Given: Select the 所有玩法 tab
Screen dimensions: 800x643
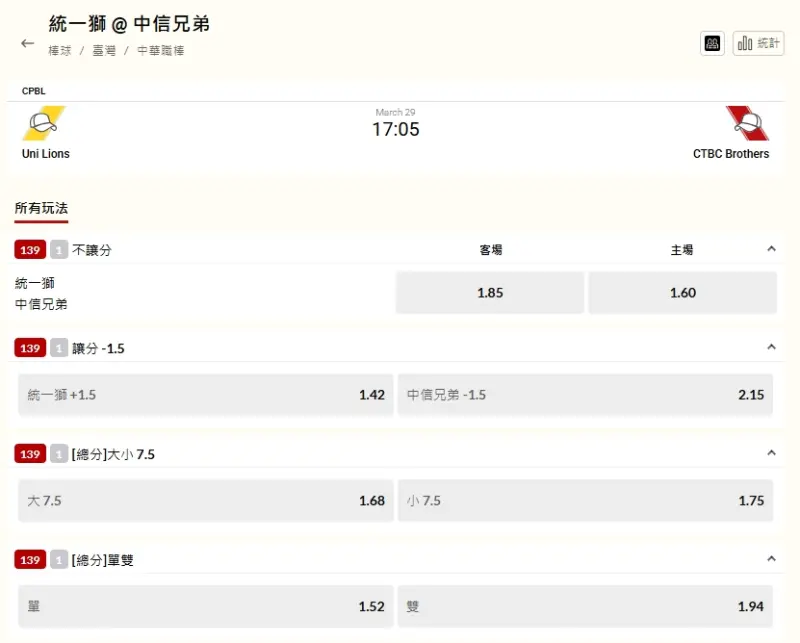Looking at the screenshot, I should [x=41, y=208].
